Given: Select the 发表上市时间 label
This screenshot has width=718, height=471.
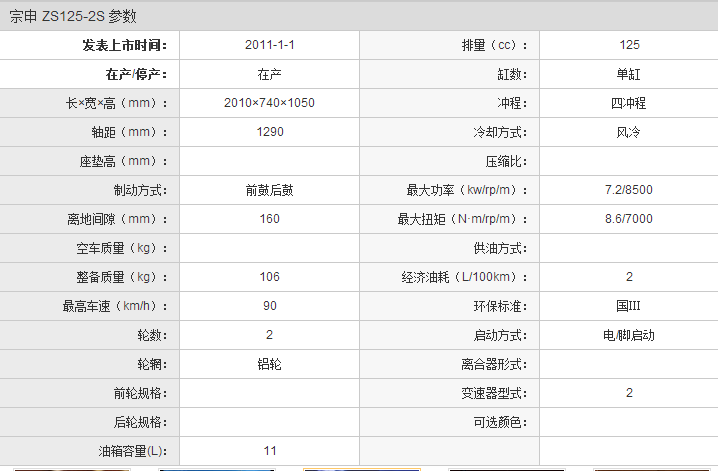Looking at the screenshot, I should point(125,45).
